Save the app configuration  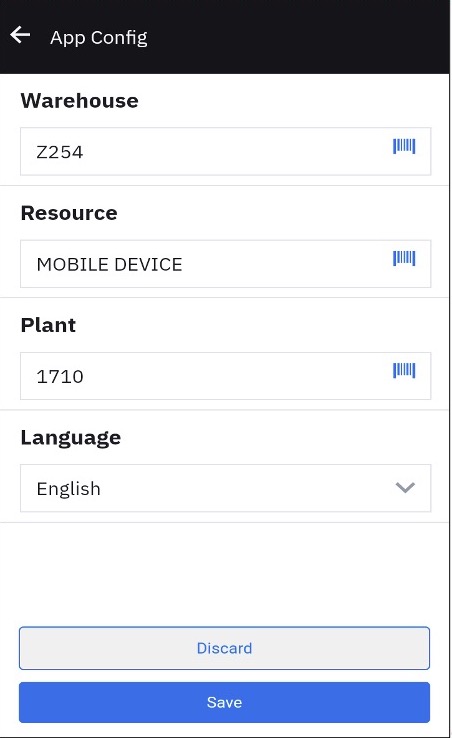(224, 702)
